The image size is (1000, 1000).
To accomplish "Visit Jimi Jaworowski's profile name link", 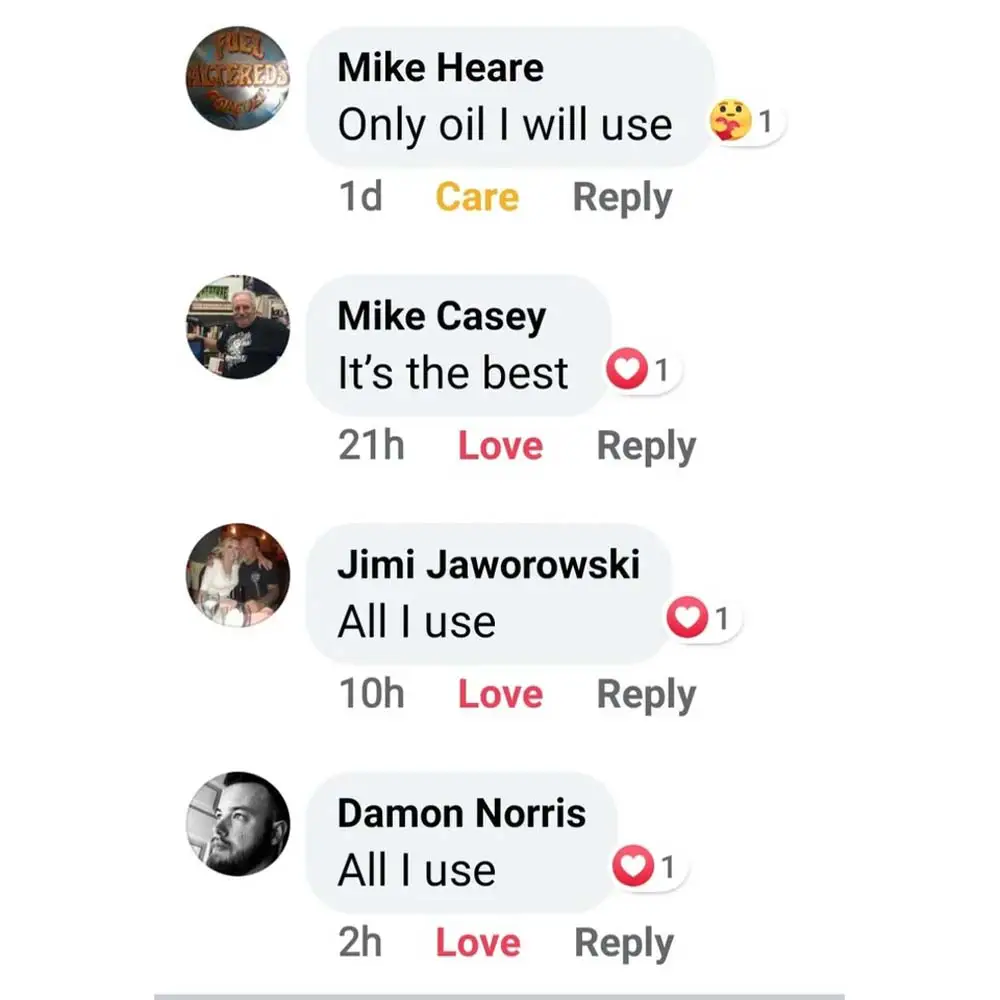I will (488, 564).
